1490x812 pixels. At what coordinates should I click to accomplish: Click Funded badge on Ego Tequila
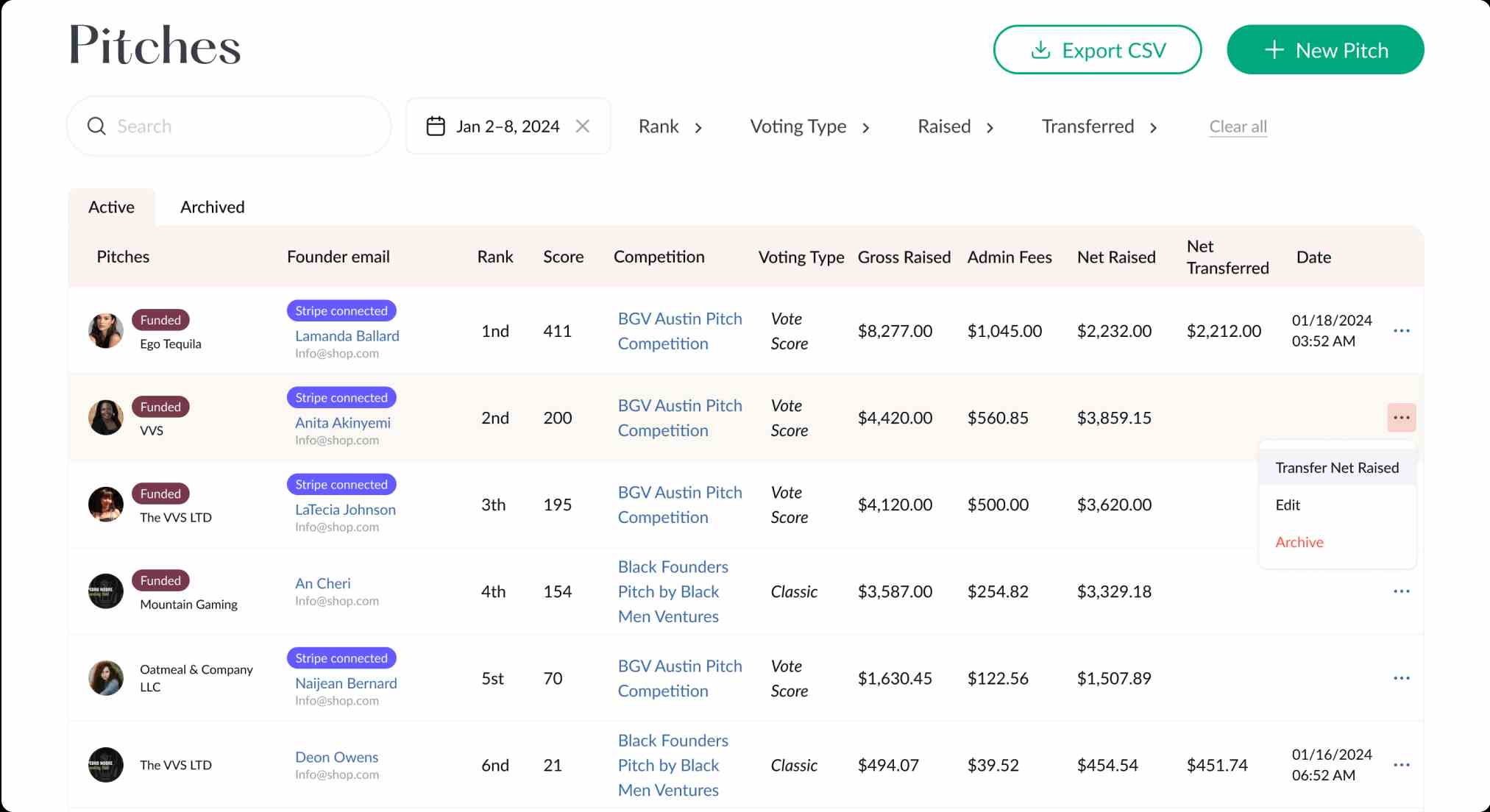pos(160,320)
